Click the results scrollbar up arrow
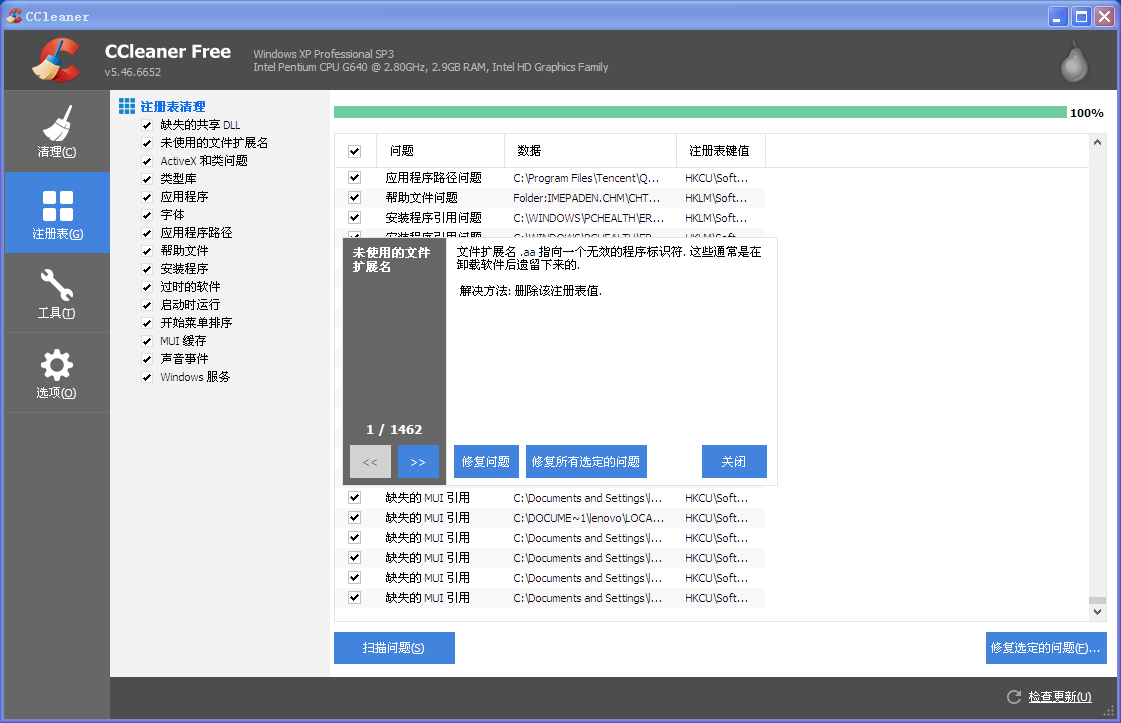 [x=1097, y=142]
